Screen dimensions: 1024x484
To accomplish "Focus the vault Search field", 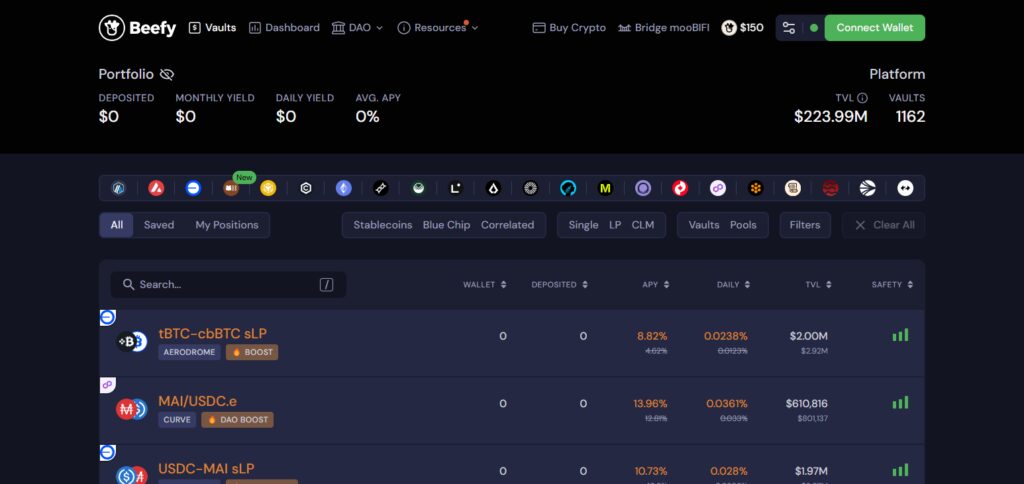I will [x=228, y=285].
